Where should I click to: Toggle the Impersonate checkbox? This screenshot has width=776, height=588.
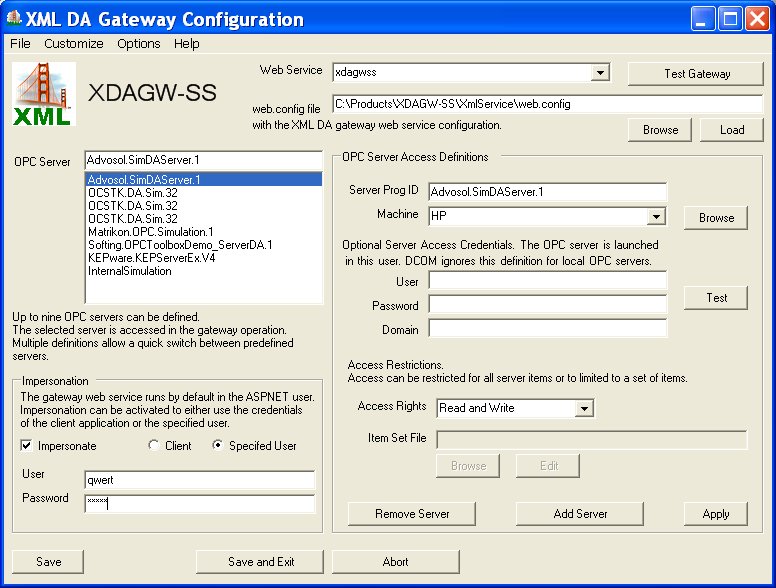point(26,445)
